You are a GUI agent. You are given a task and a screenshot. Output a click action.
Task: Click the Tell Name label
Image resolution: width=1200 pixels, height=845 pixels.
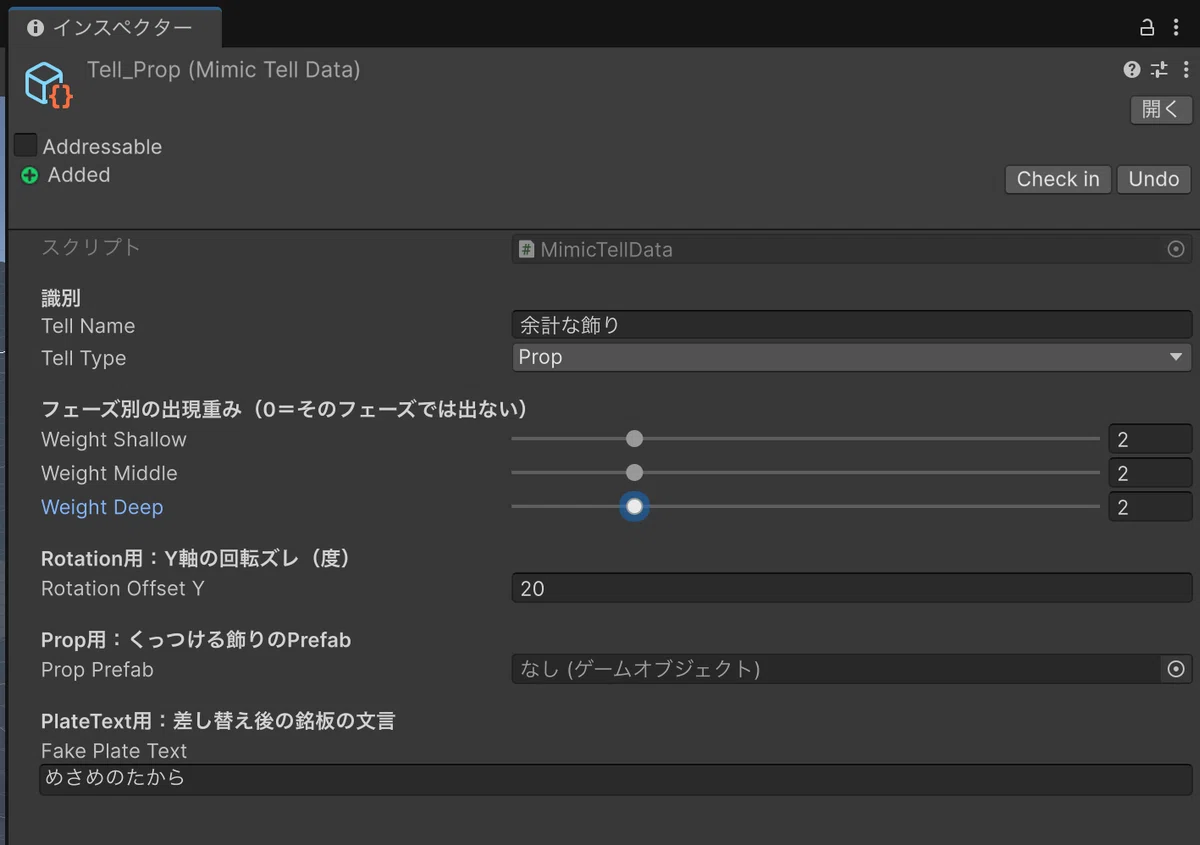88,326
